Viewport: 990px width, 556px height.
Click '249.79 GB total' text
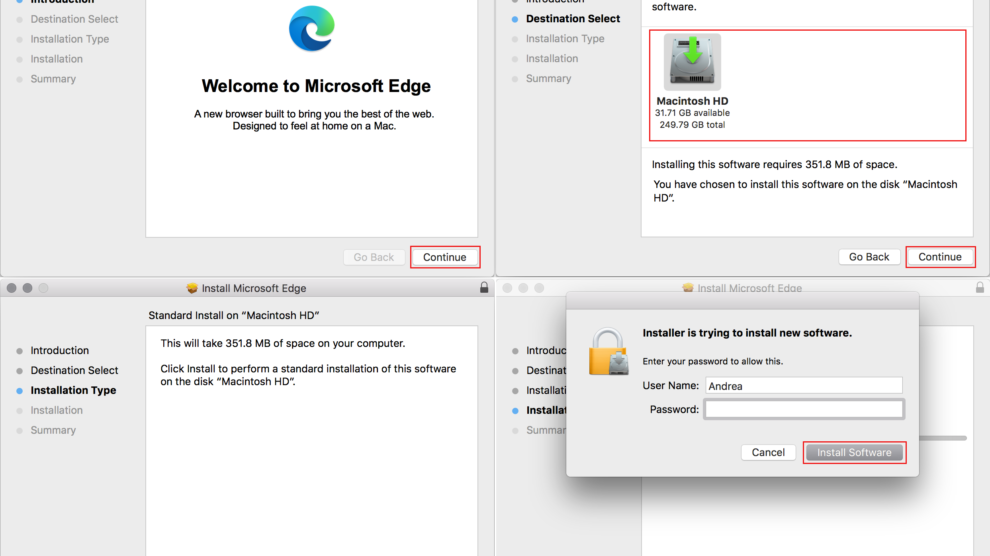click(692, 125)
